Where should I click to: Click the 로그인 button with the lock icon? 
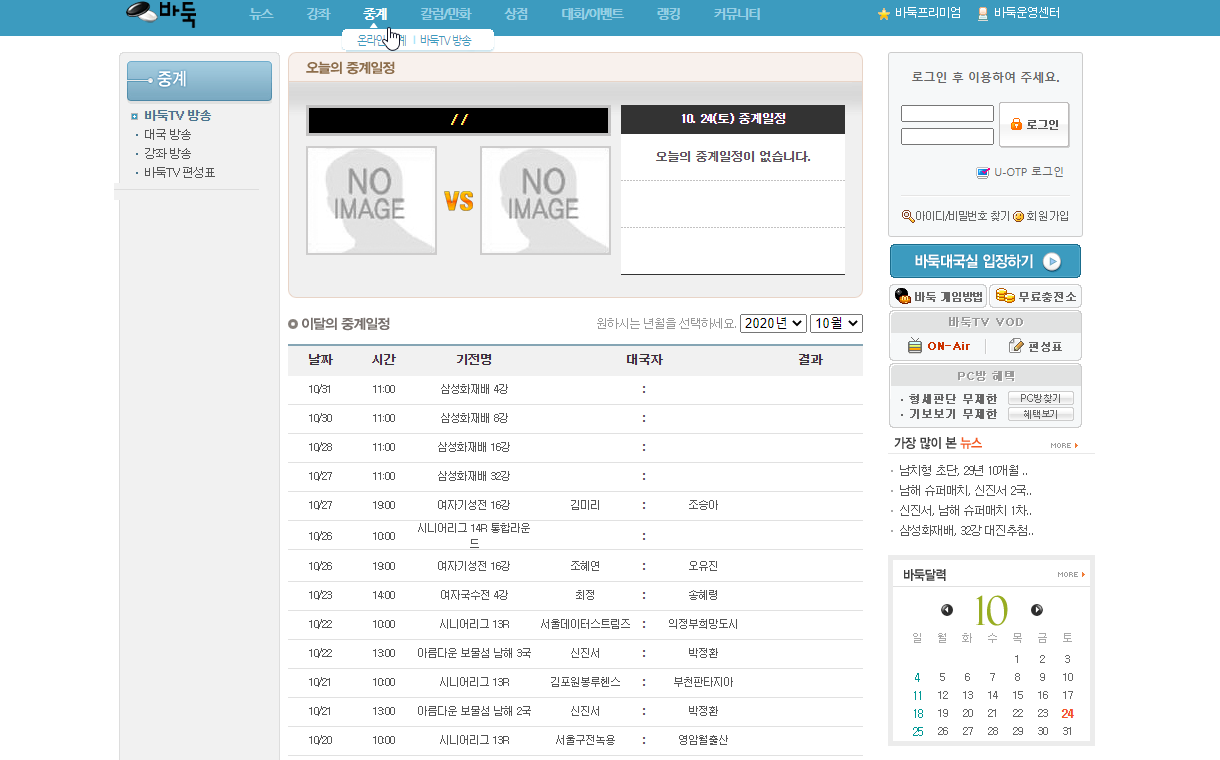1034,124
